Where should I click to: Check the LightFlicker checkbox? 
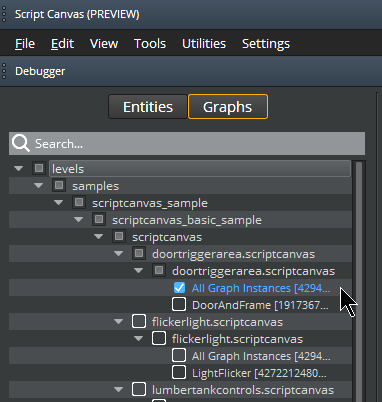click(x=179, y=372)
